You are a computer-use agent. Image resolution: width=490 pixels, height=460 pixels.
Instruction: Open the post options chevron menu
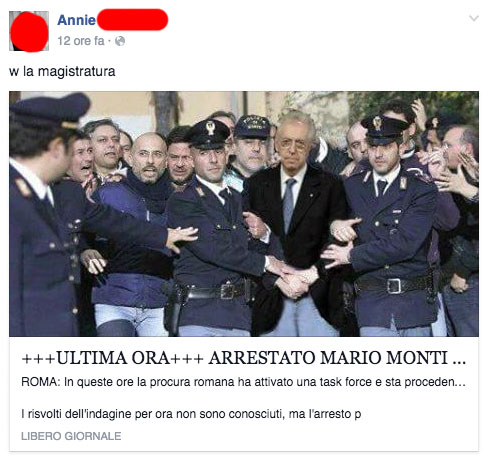[474, 18]
